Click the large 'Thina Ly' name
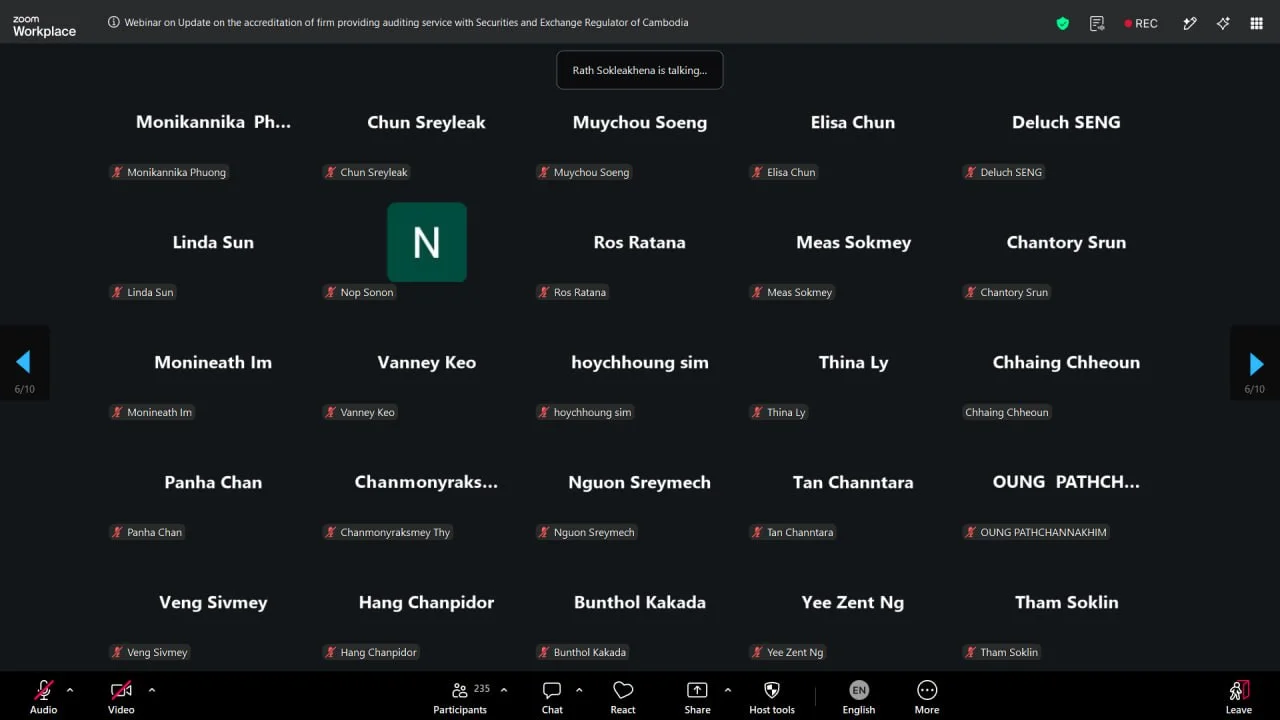Screen dimensions: 1280x720 853,362
